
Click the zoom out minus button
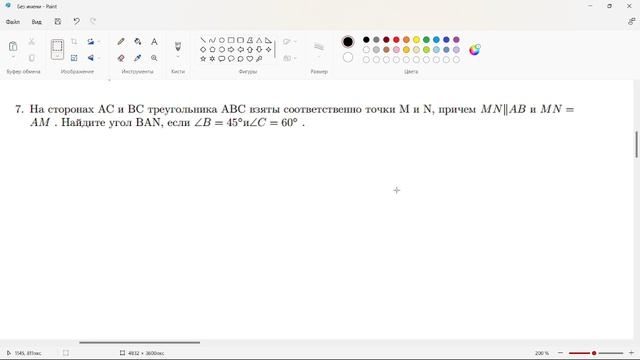point(560,353)
